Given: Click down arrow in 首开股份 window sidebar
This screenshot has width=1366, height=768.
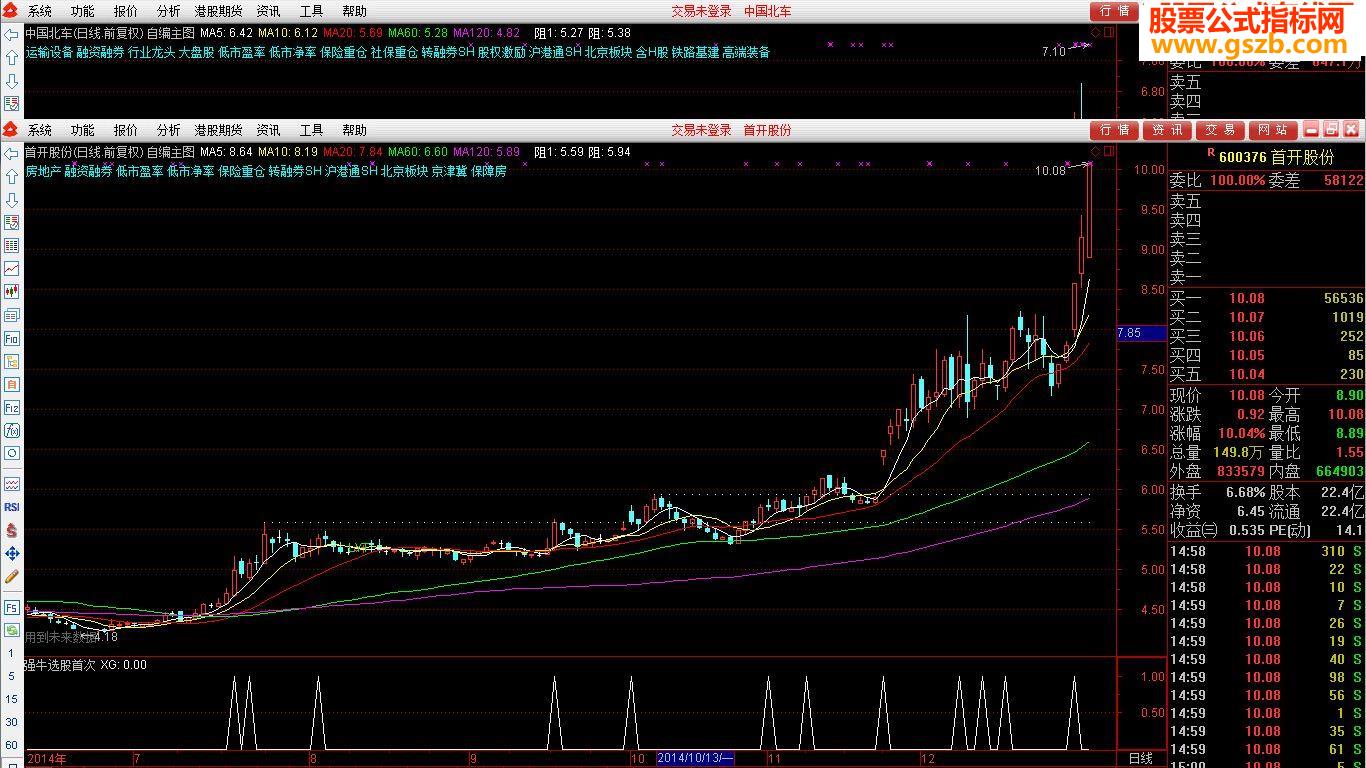Looking at the screenshot, I should 11,199.
